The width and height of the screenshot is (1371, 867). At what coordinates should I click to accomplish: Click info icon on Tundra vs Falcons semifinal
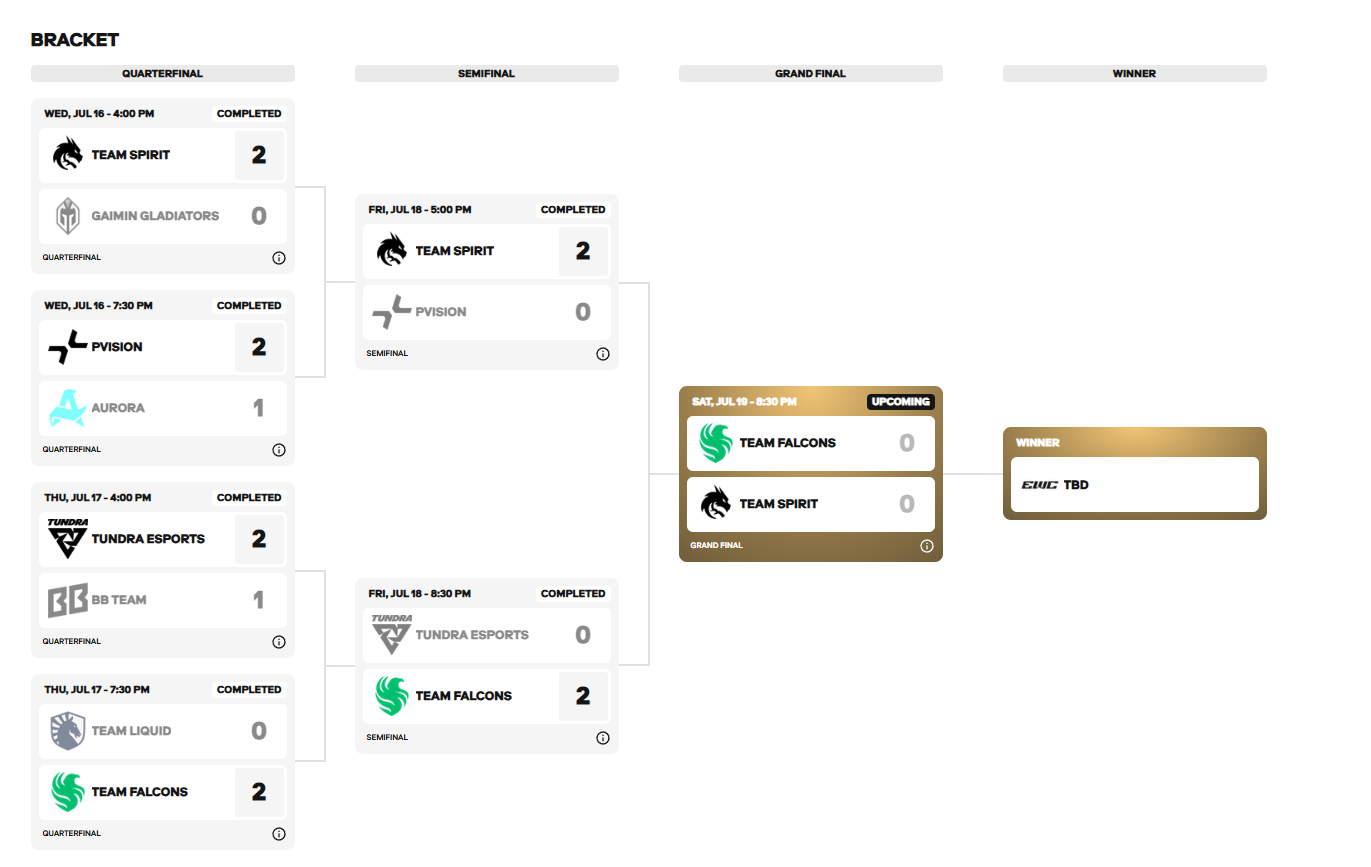[x=603, y=738]
